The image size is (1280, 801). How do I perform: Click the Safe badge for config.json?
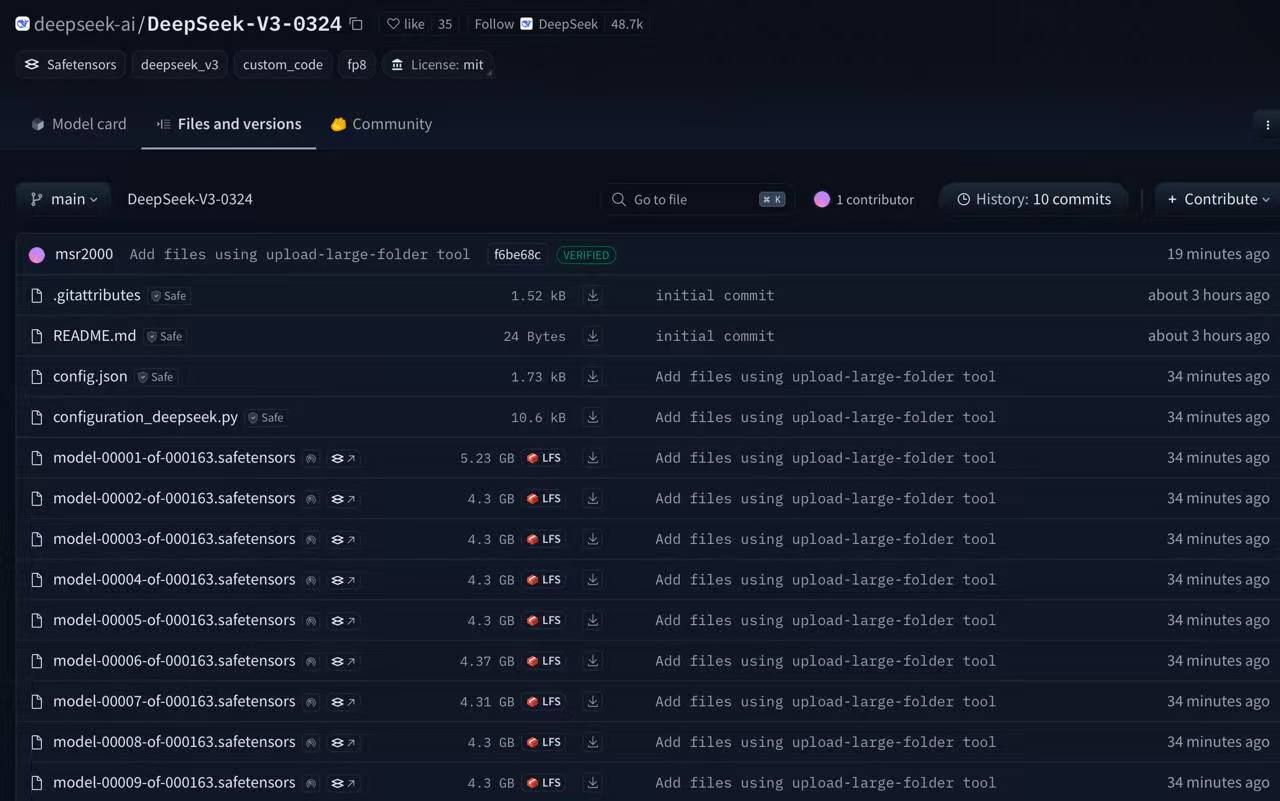point(156,377)
